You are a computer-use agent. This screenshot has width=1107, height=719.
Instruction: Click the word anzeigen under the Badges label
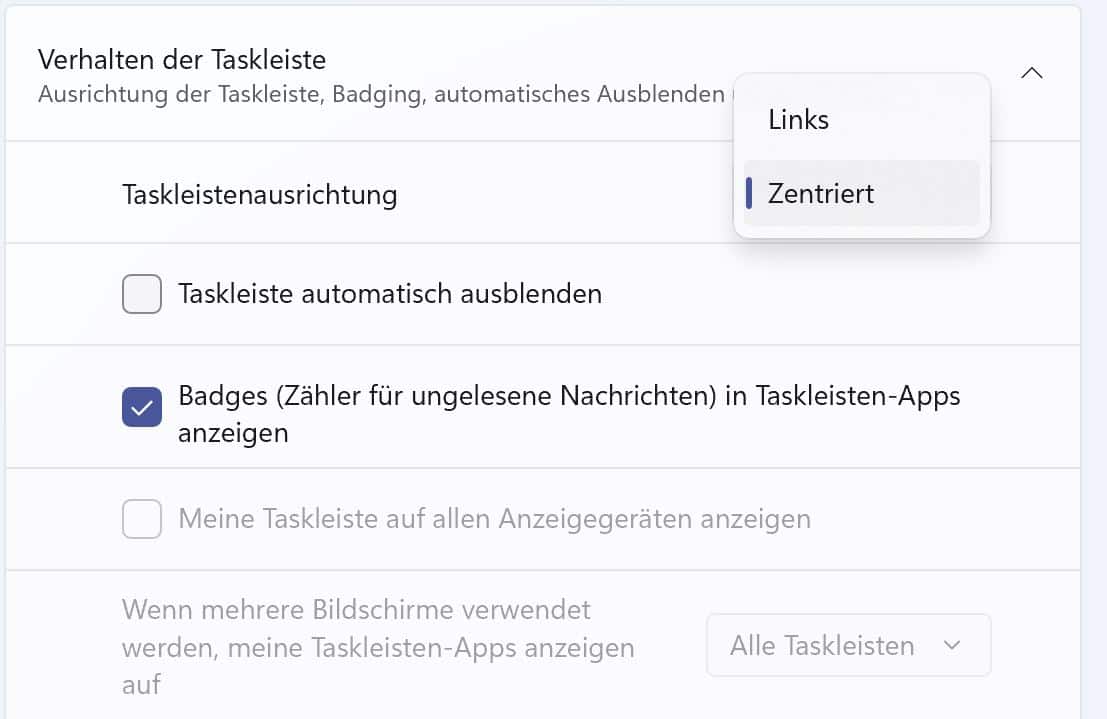pyautogui.click(x=233, y=433)
